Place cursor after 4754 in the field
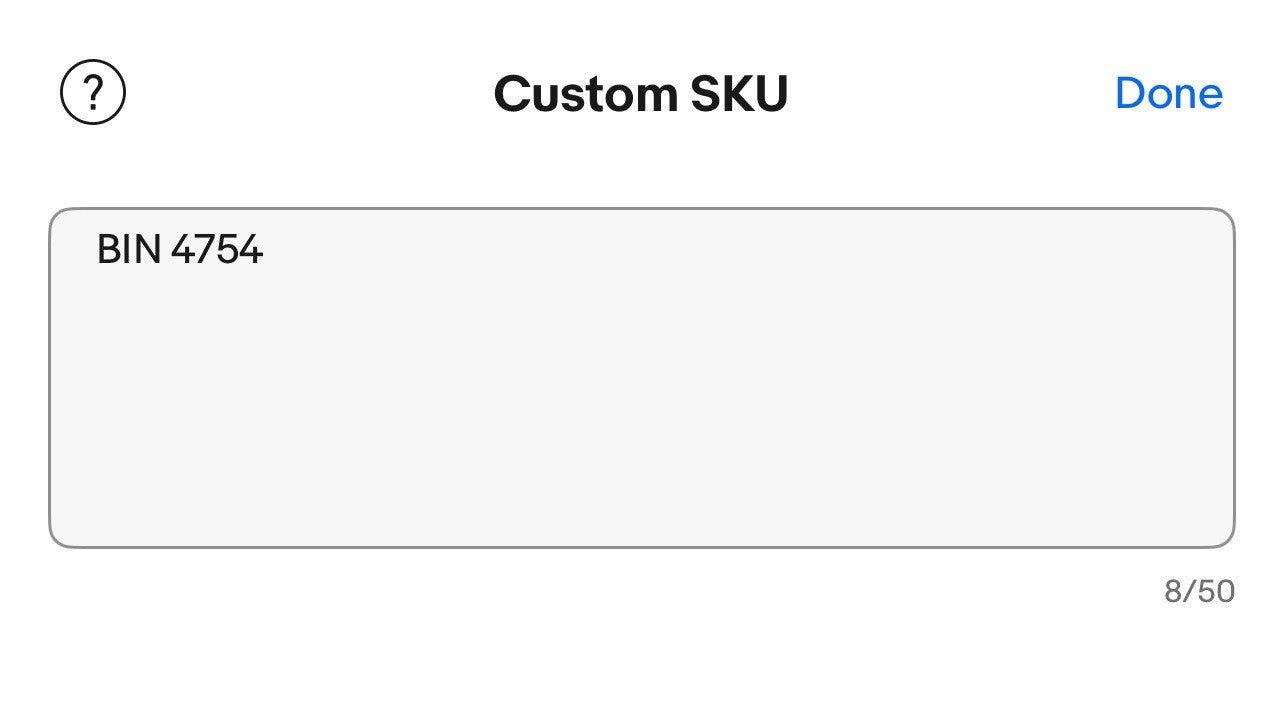The height and width of the screenshot is (728, 1284). (x=265, y=249)
